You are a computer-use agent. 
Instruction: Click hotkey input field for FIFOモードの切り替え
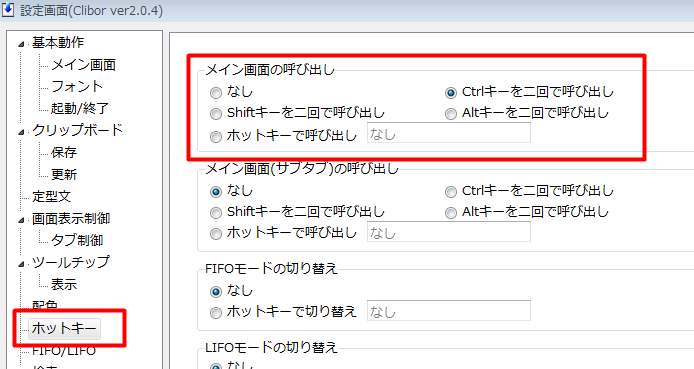(449, 311)
